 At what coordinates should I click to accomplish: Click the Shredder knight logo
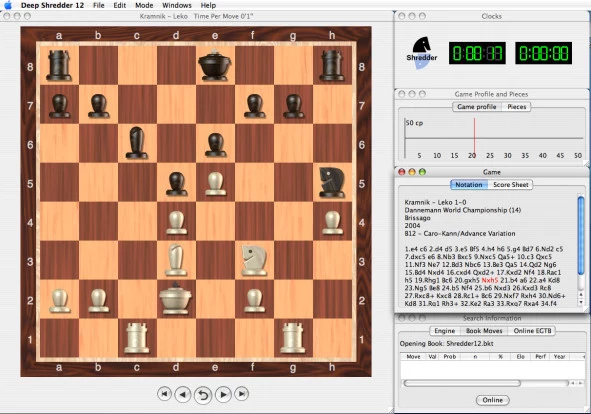pyautogui.click(x=421, y=53)
